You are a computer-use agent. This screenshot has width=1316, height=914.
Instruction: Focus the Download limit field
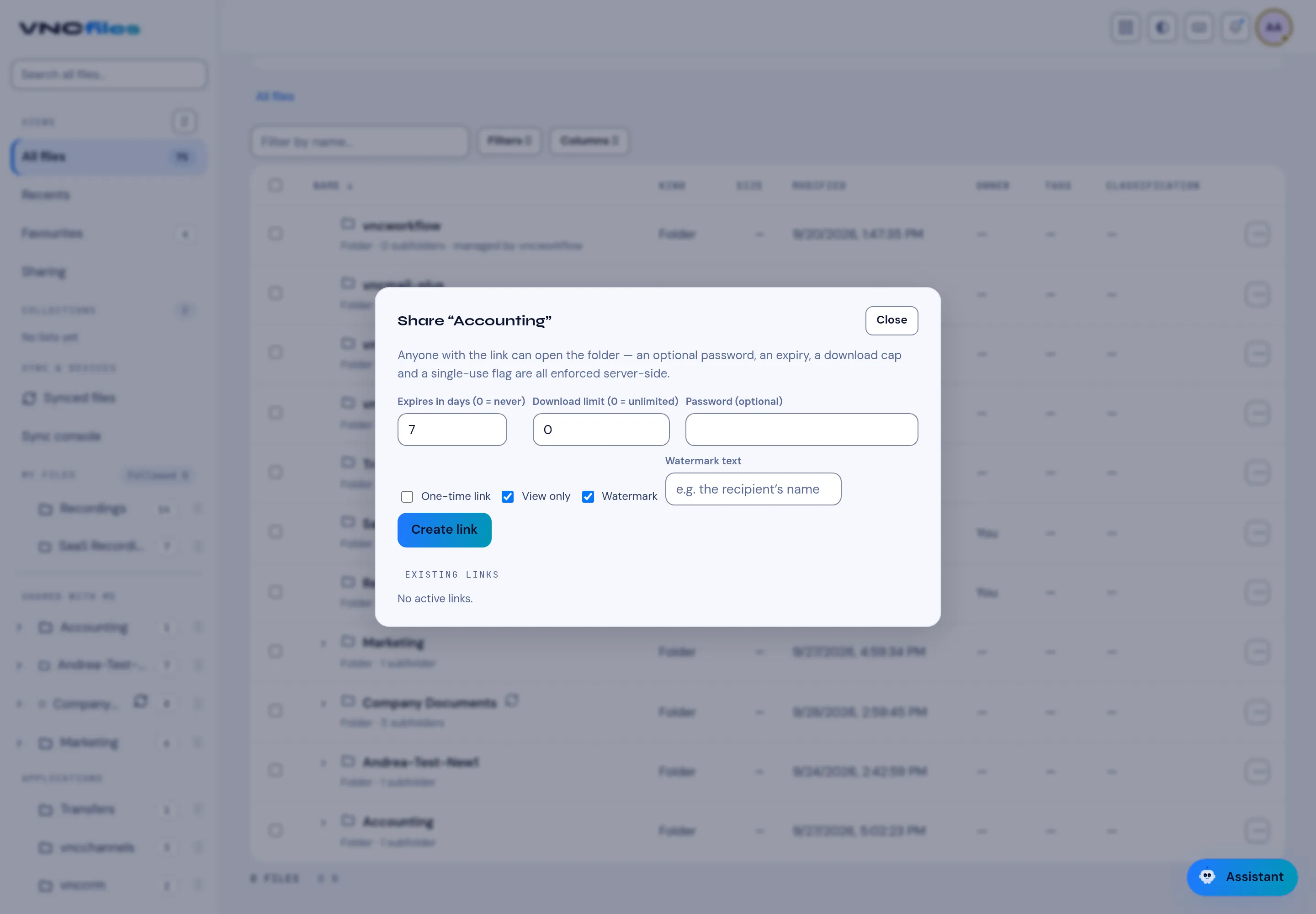pos(601,430)
